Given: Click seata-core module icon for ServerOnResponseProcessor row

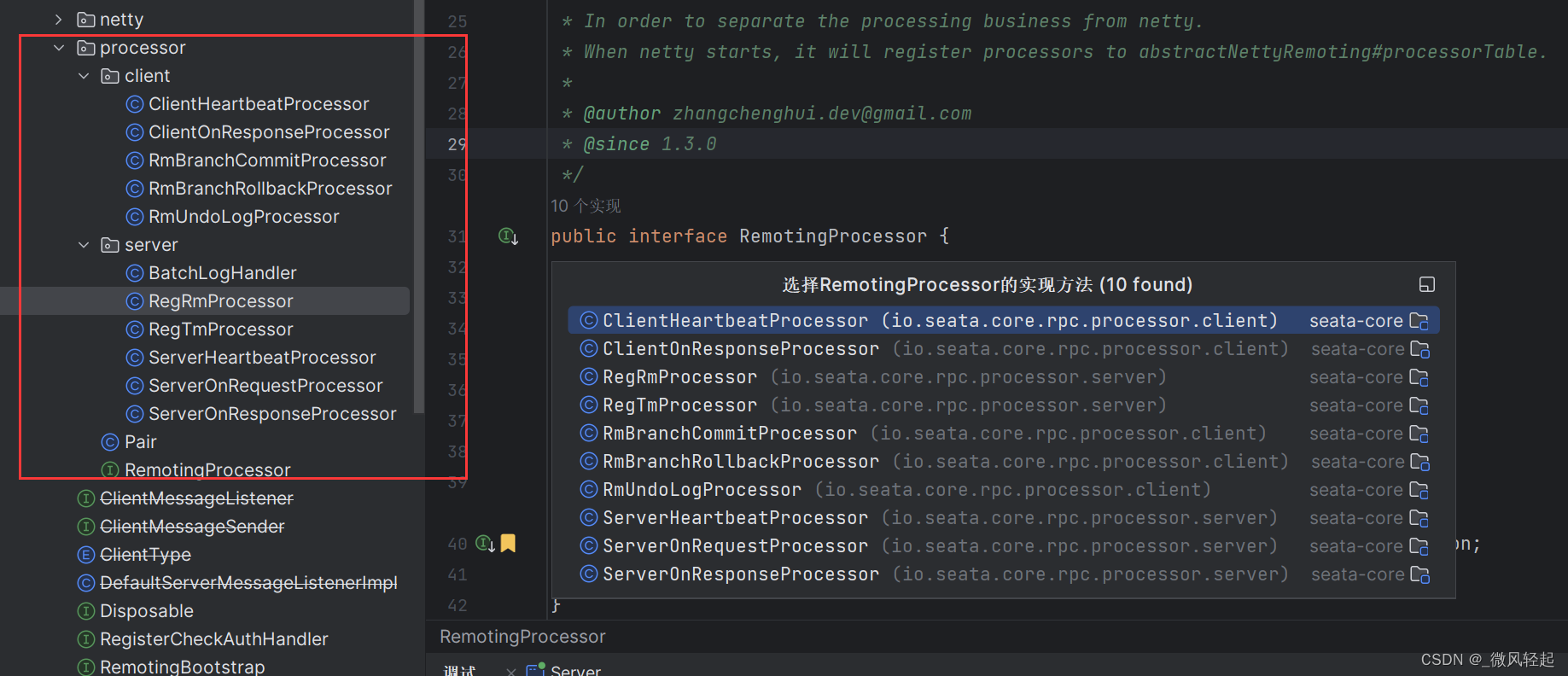Looking at the screenshot, I should coord(1419,574).
